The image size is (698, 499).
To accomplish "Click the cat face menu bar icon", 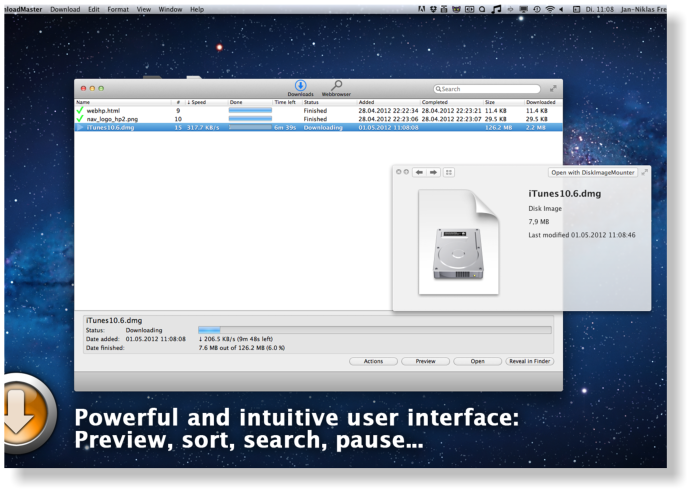I will point(456,9).
